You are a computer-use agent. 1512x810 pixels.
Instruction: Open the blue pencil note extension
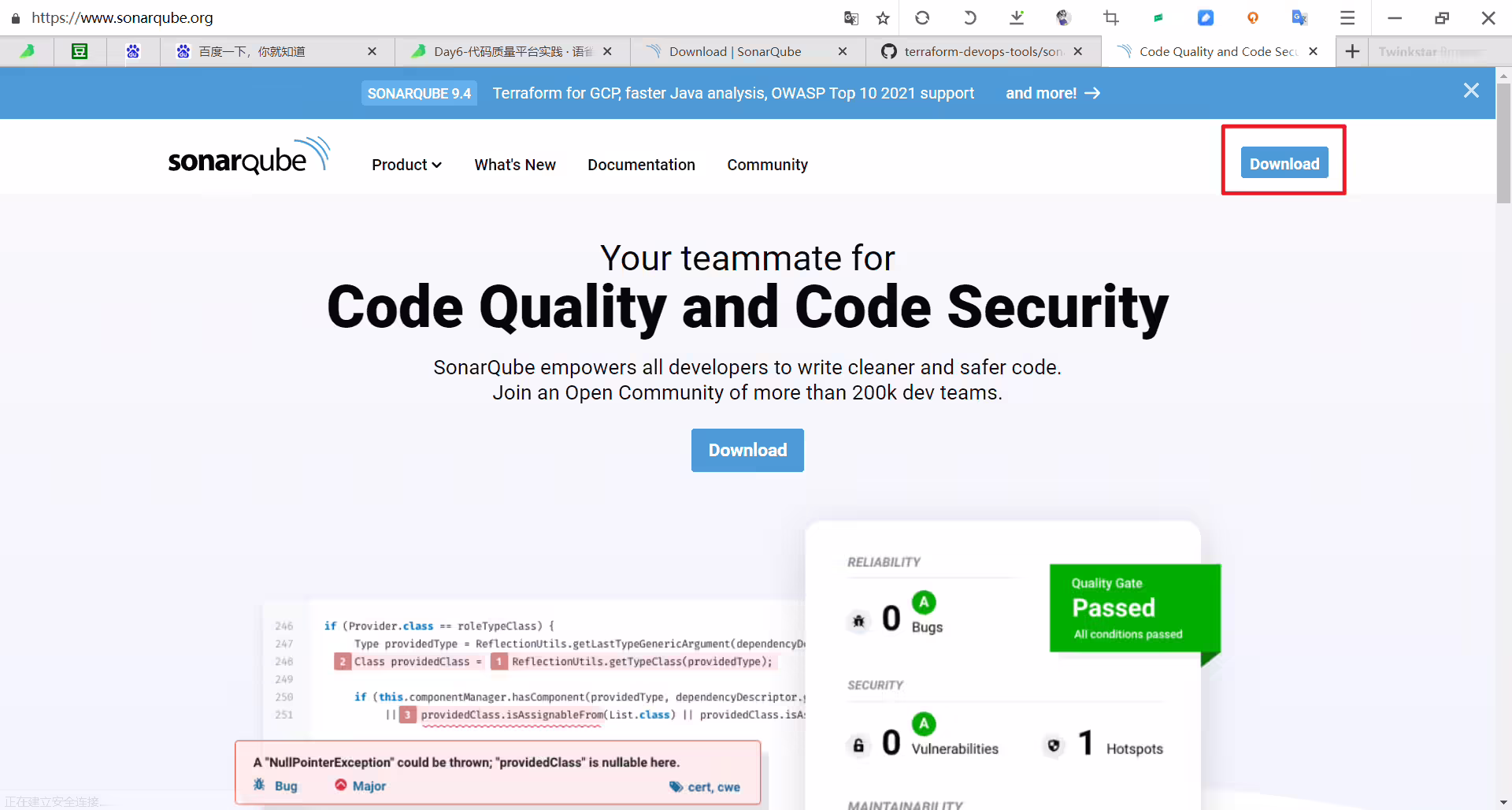click(1205, 17)
